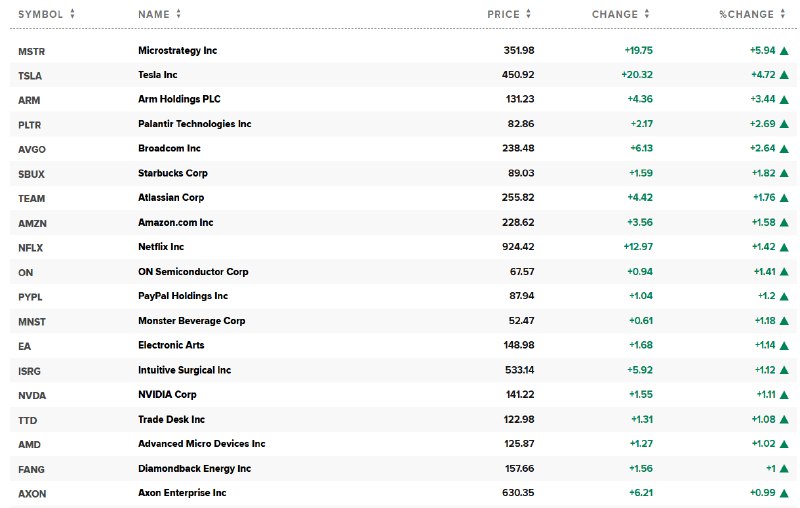The image size is (800, 508).
Task: Open the EA ticker symbol
Action: coord(24,346)
